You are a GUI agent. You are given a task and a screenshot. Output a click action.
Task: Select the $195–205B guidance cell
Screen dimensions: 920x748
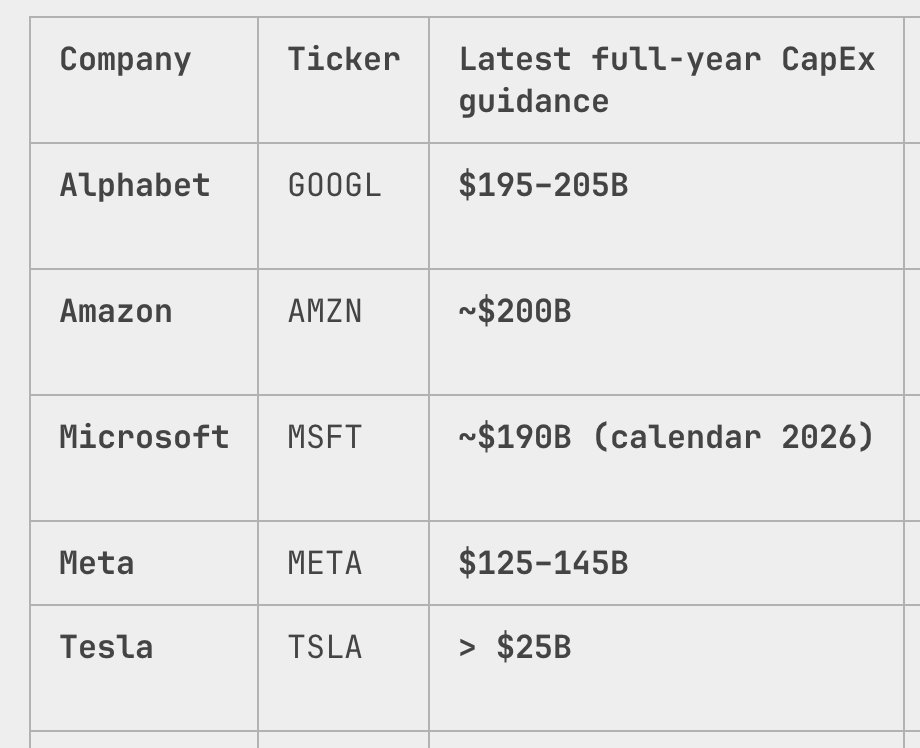[x=667, y=206]
